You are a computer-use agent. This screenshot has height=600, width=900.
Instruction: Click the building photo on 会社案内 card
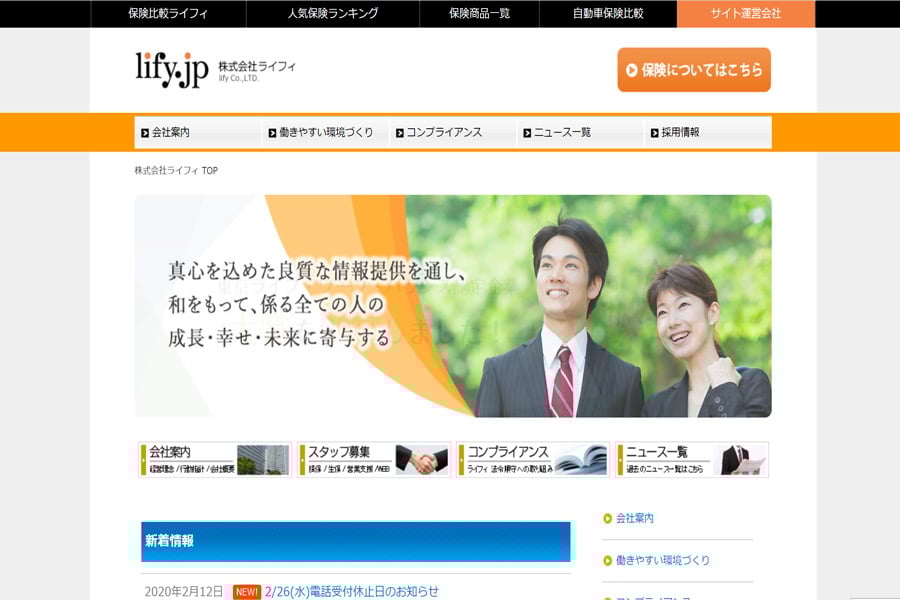pos(263,460)
